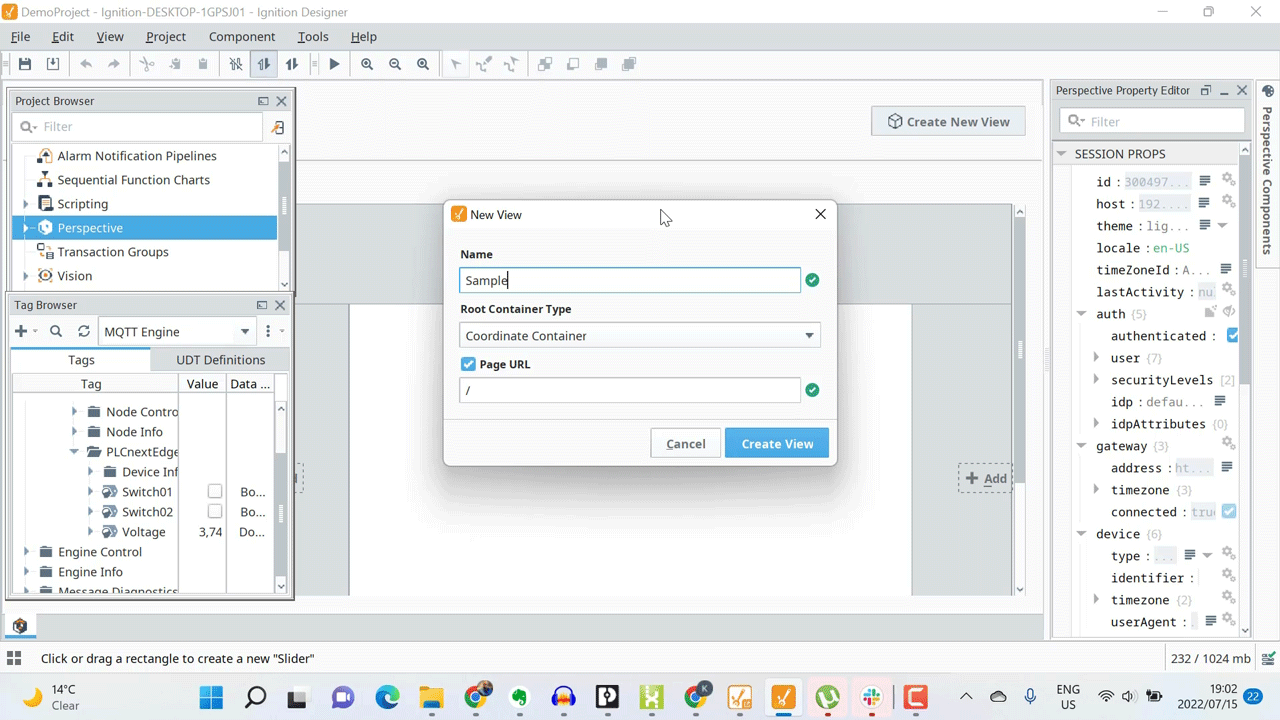Open the MQTT Engine provider dropdown
1280x720 pixels.
click(177, 331)
